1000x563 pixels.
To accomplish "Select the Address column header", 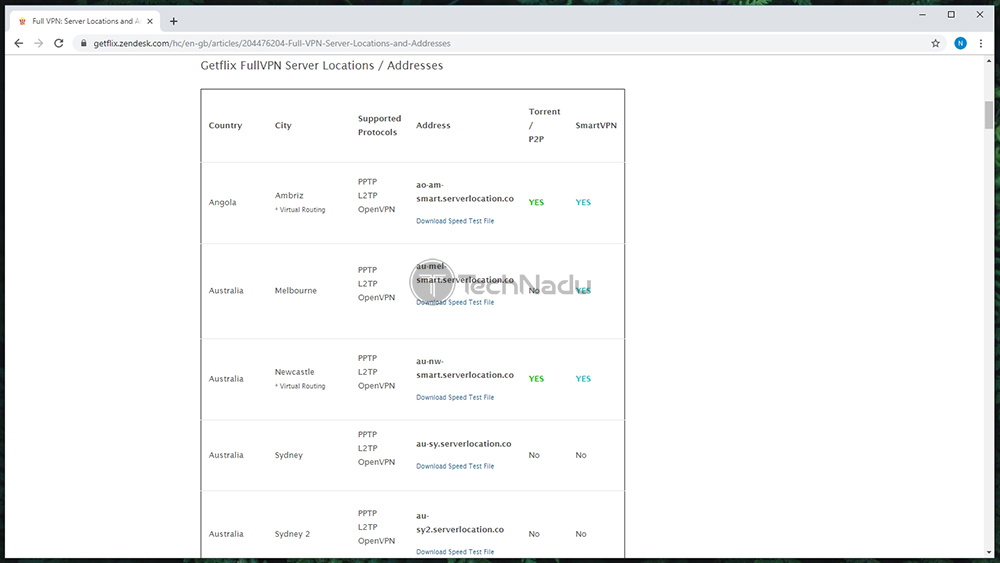I will pos(433,126).
